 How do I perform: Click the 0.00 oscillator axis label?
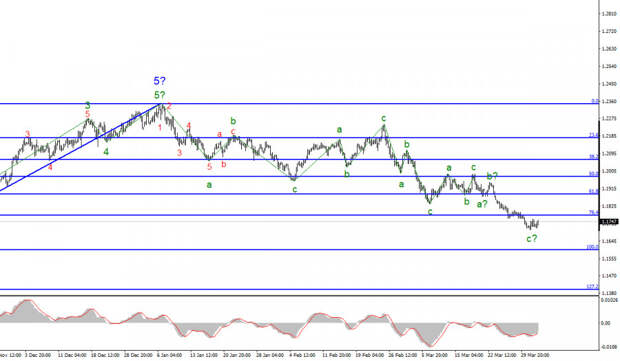605,323
